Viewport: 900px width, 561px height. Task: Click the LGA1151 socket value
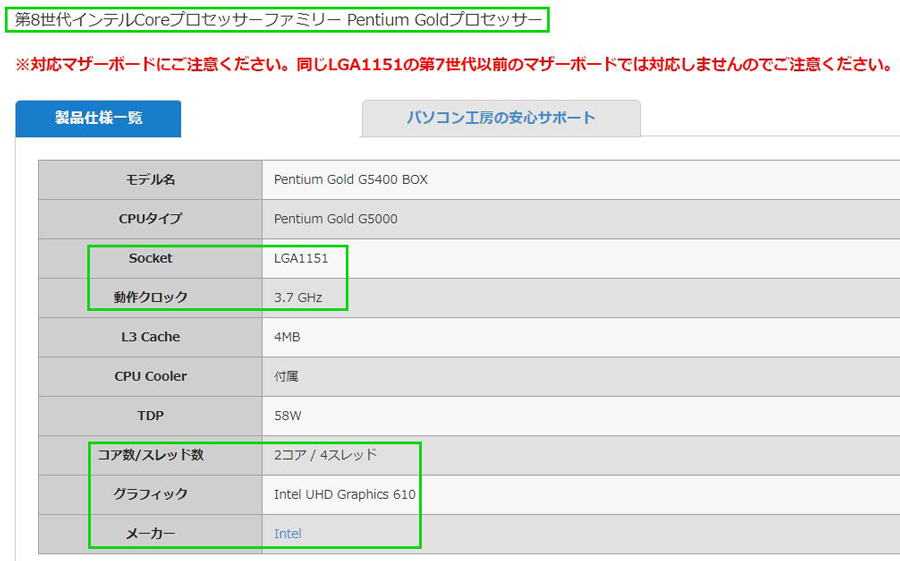click(301, 258)
